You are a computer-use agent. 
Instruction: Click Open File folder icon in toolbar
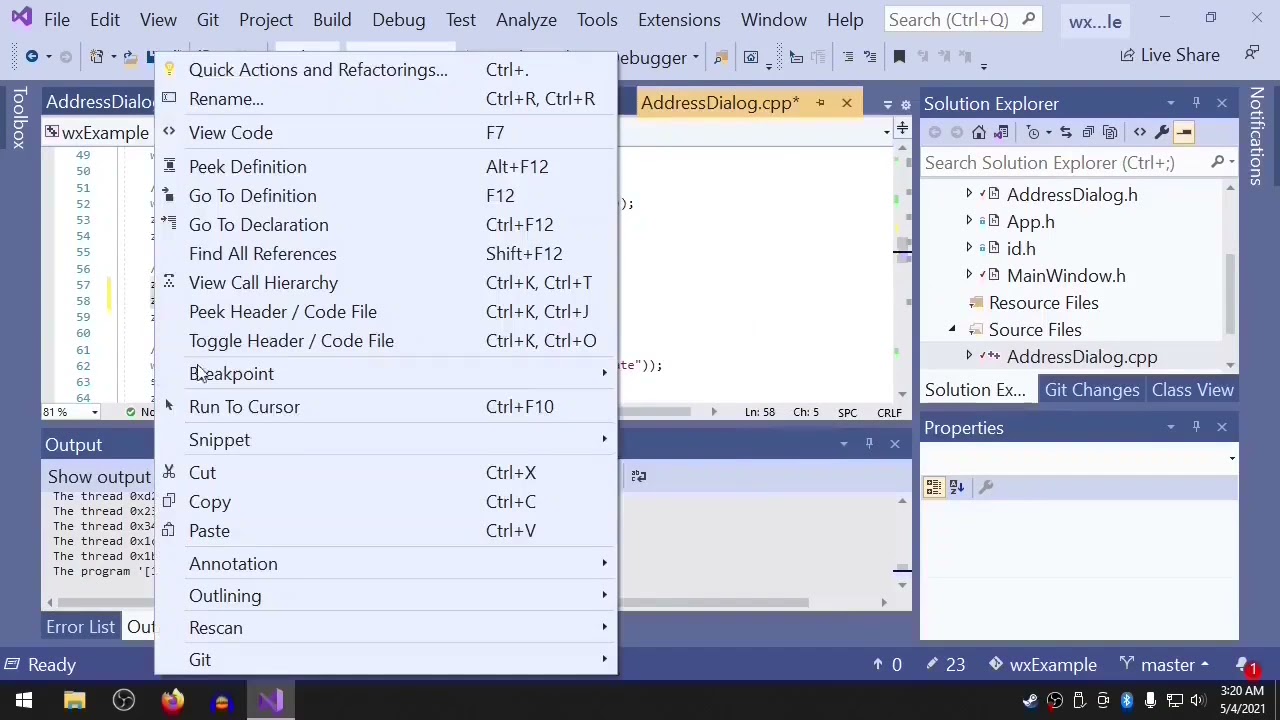click(x=130, y=57)
